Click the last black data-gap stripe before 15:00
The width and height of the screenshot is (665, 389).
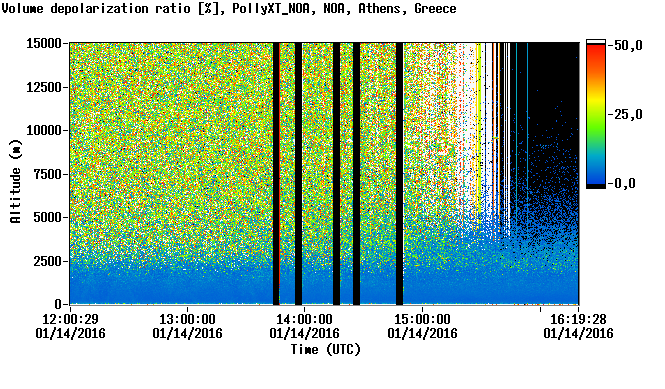click(x=399, y=174)
